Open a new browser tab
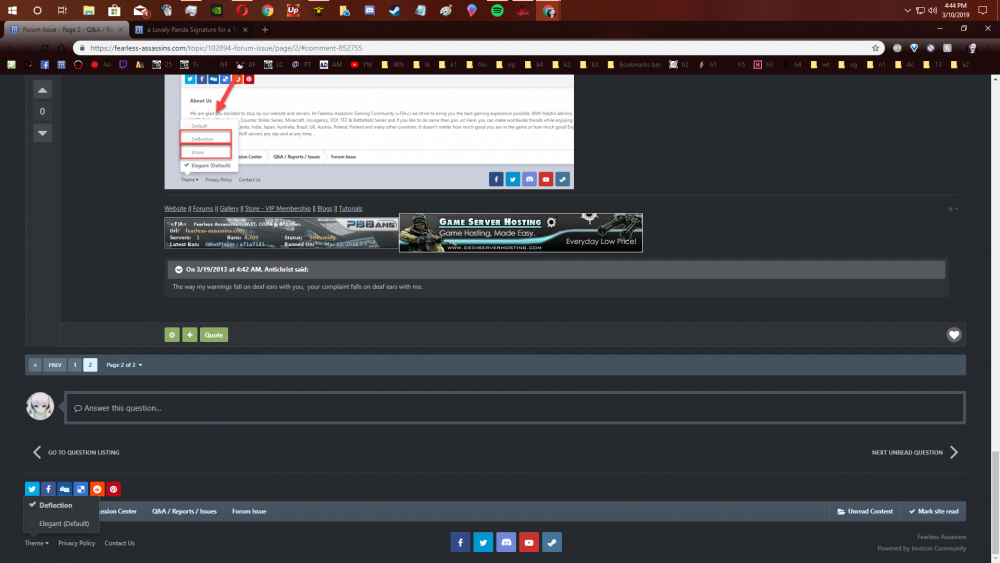 click(265, 29)
